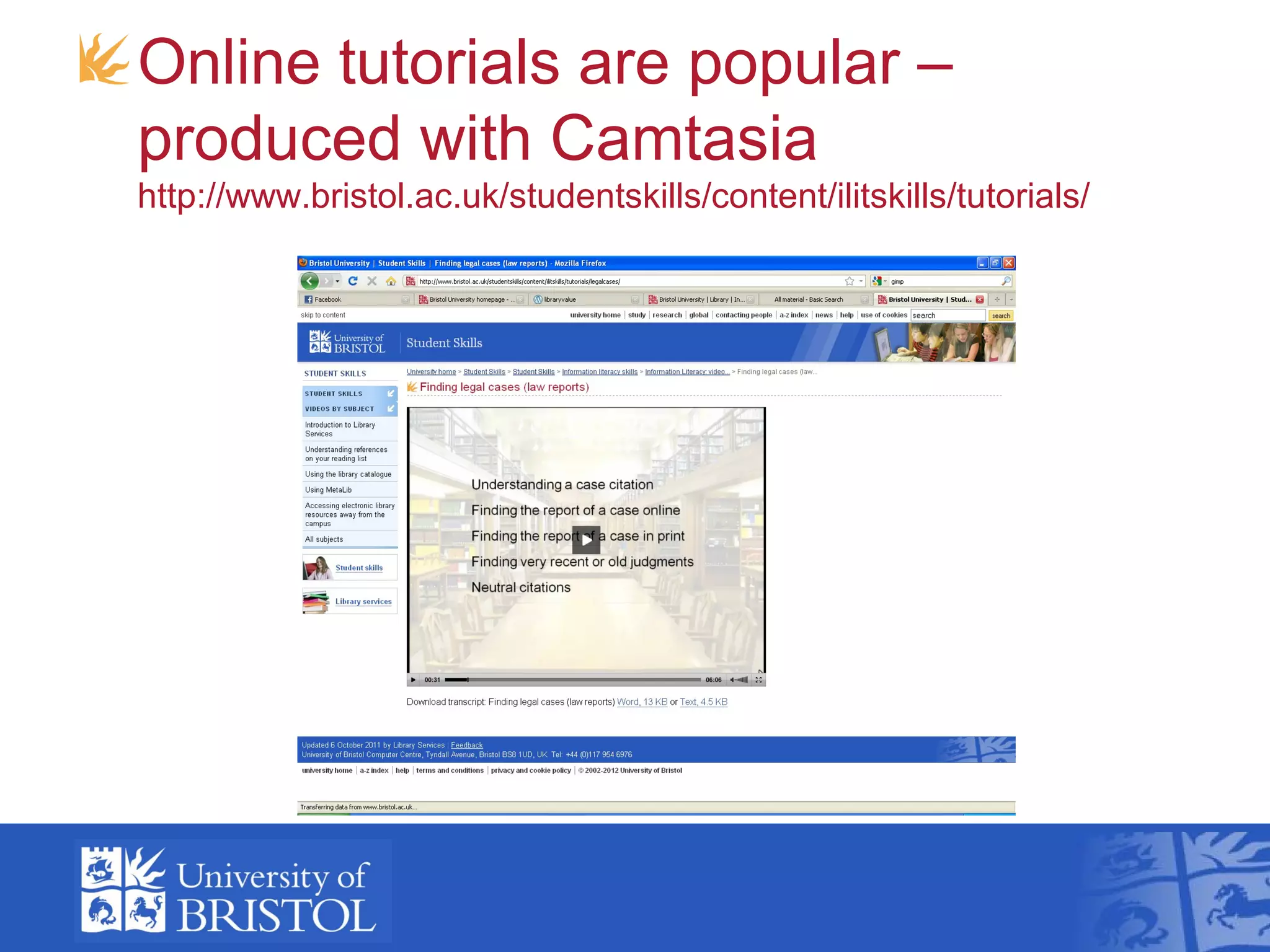Click Information literacy skills in the breadcrumb
Screen dimensions: 1270x952
pos(600,372)
